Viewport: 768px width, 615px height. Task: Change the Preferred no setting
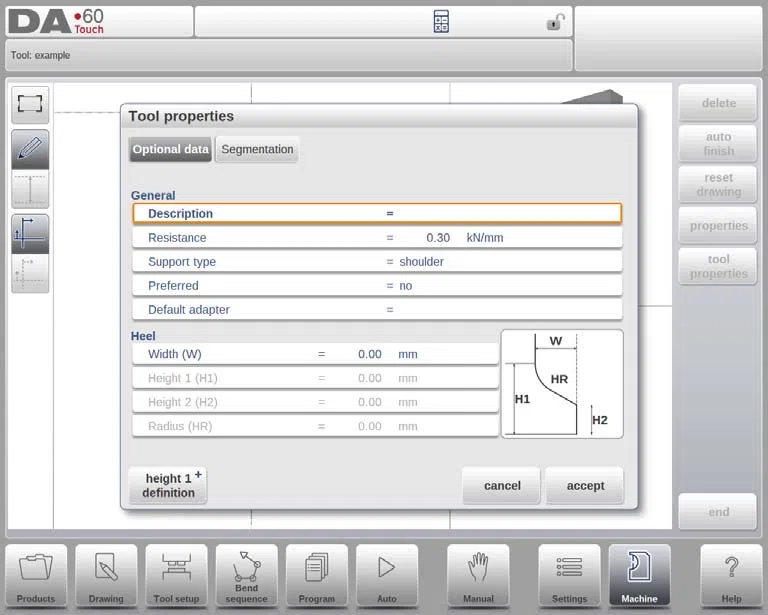[377, 285]
